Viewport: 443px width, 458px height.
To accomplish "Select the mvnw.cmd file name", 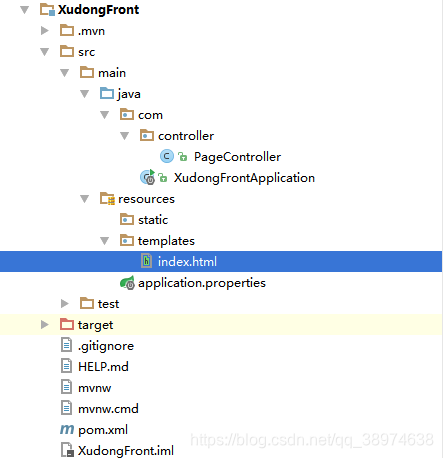I will click(x=108, y=409).
